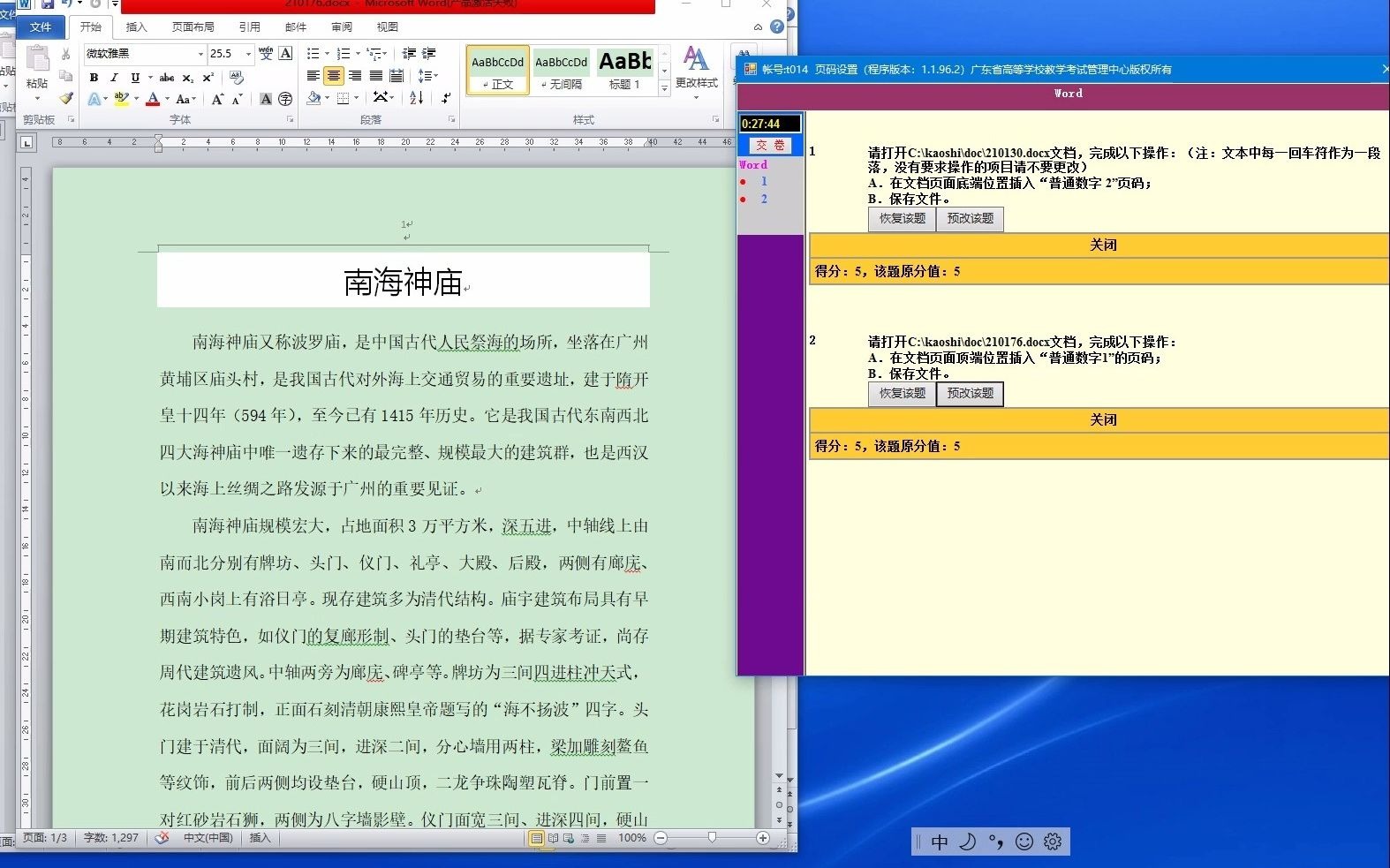Expand the styles gallery more arrow
This screenshot has height=868, width=1390.
coord(664,87)
